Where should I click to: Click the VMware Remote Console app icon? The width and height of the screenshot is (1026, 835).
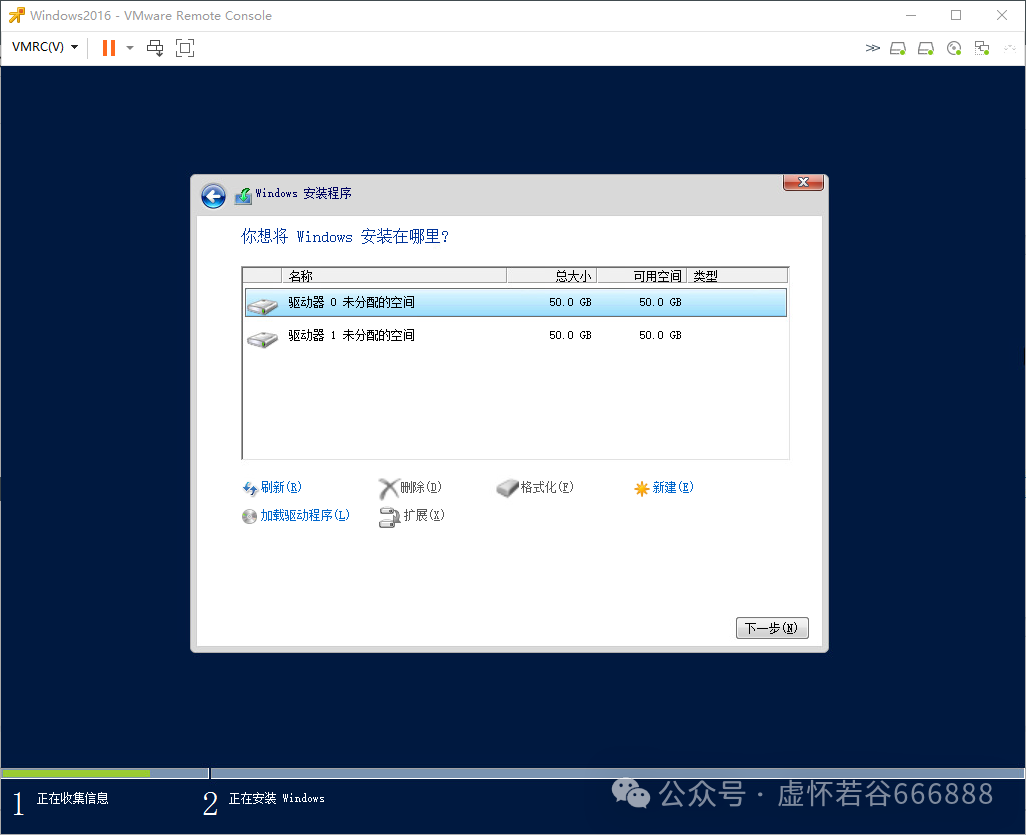(x=16, y=15)
